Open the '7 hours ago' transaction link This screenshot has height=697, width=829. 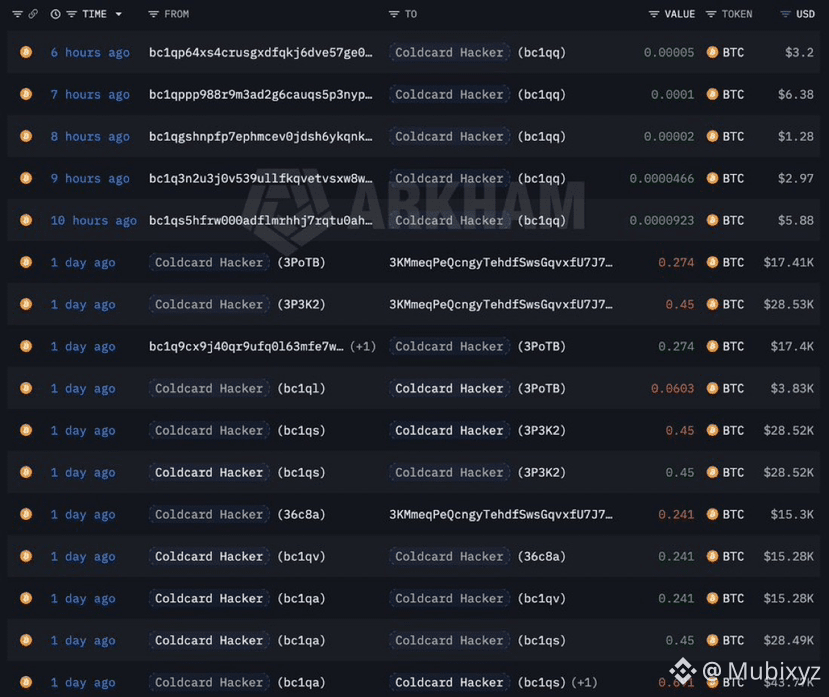click(x=90, y=95)
